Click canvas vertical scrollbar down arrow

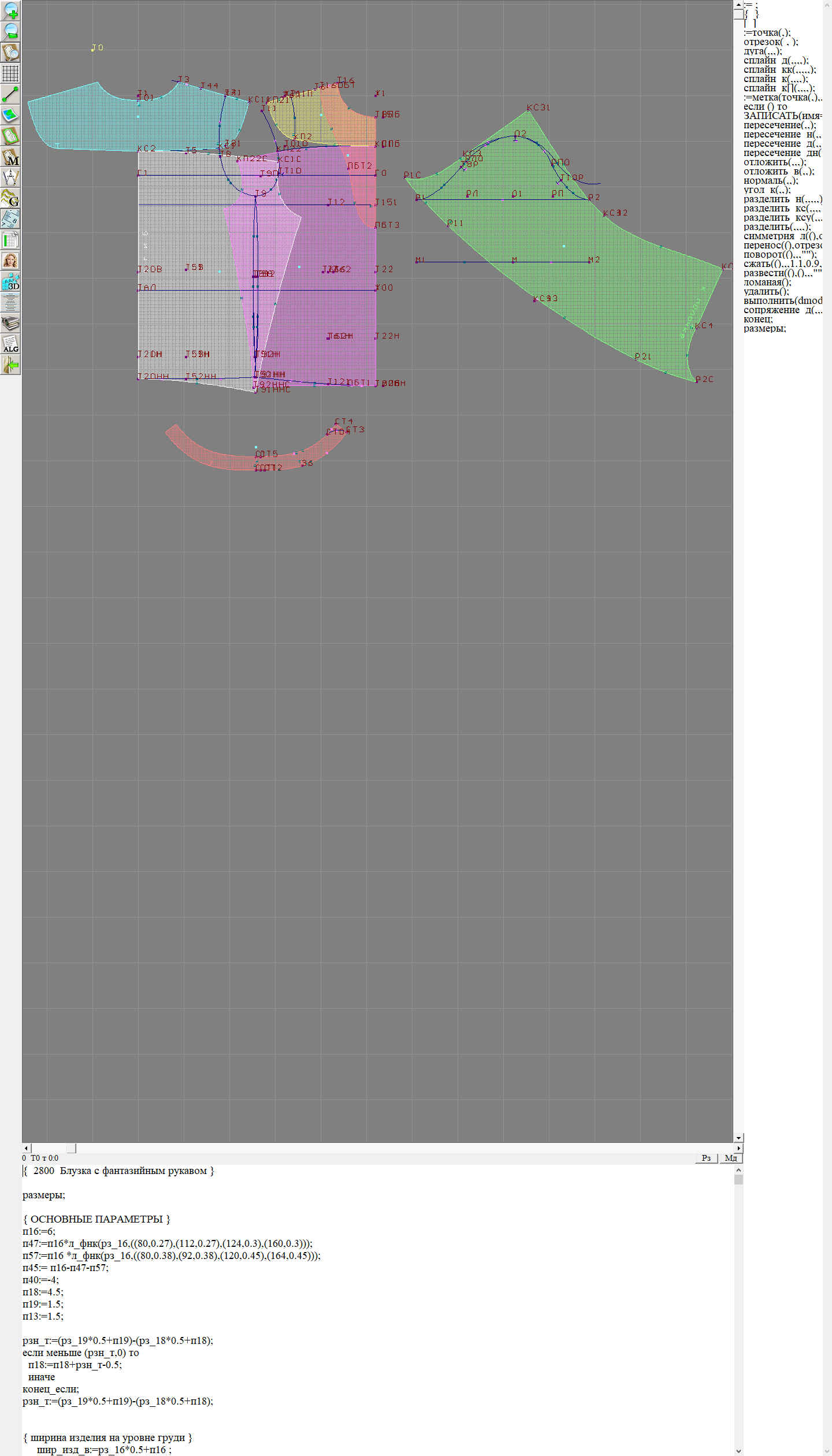coord(738,1138)
